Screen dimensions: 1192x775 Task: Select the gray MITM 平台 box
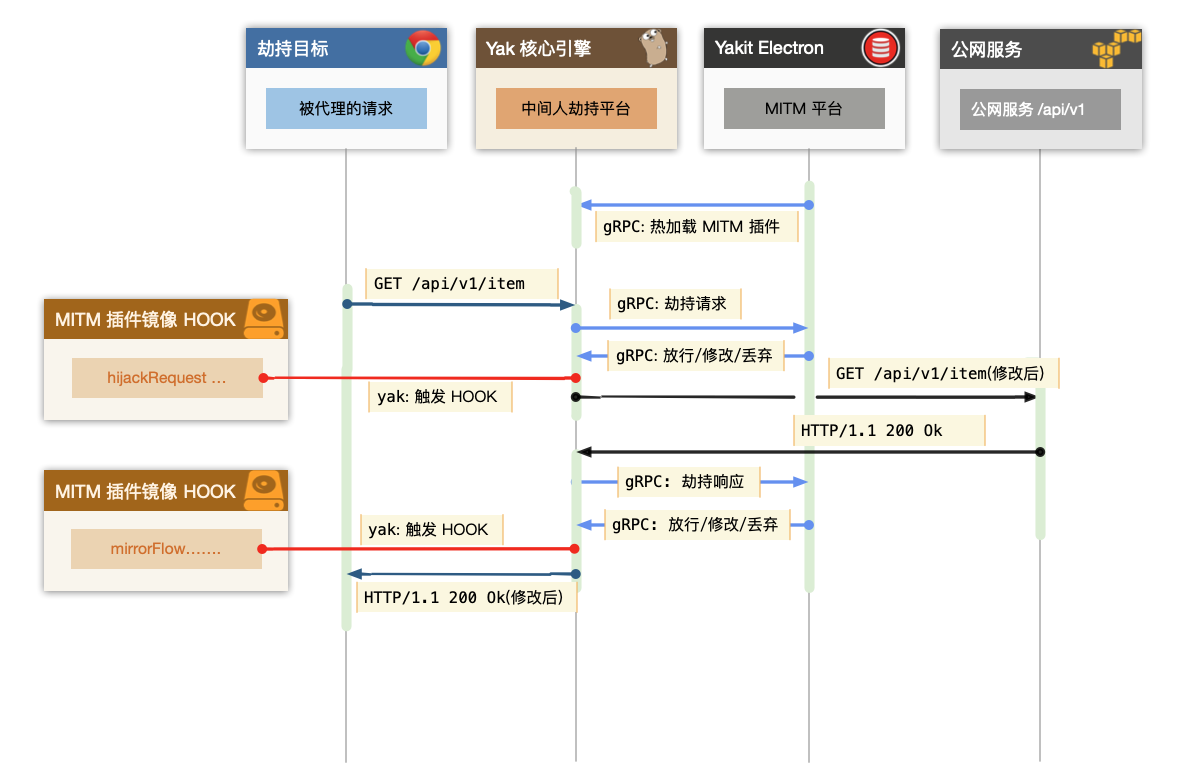[804, 109]
